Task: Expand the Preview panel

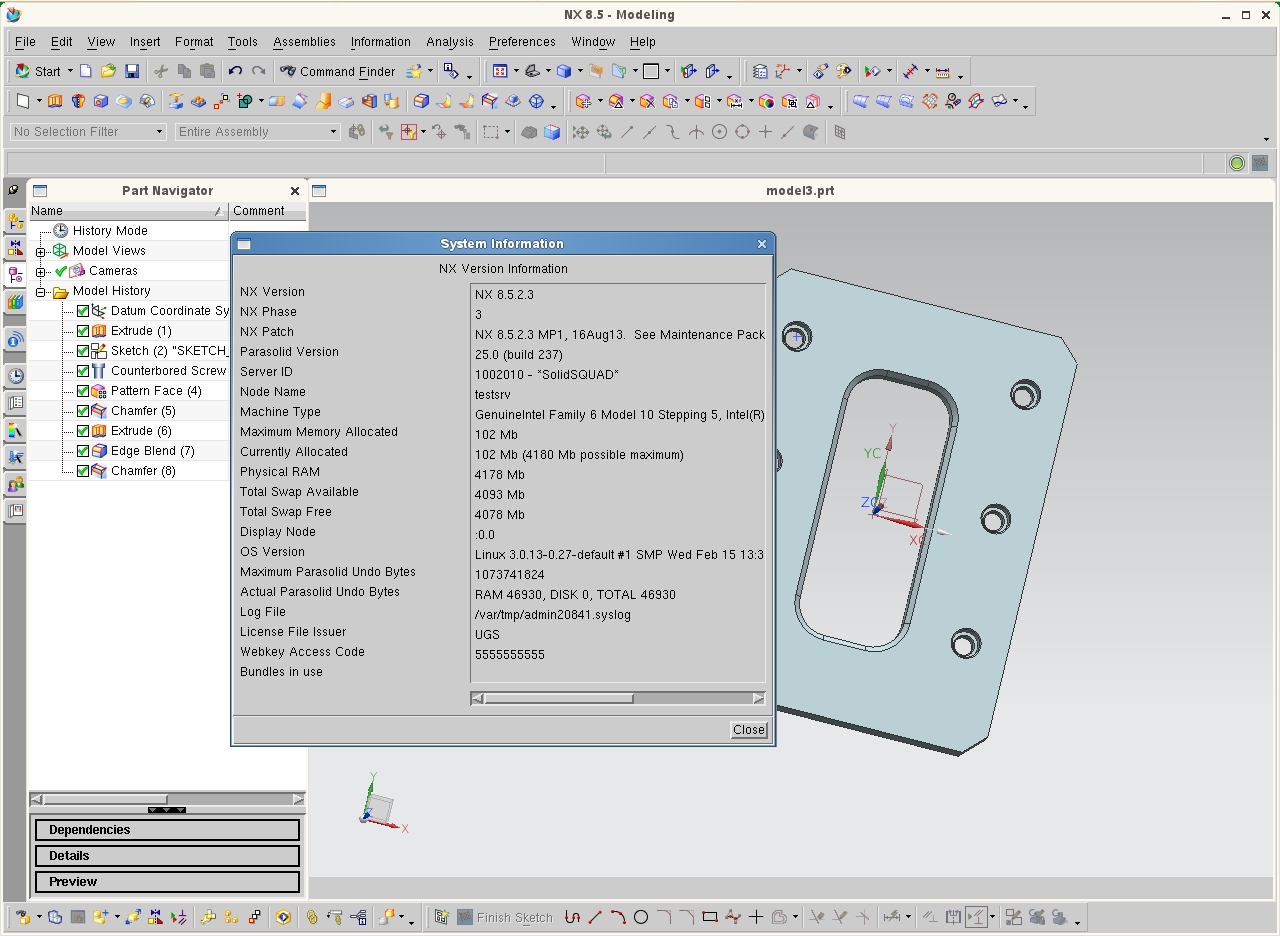Action: point(167,882)
